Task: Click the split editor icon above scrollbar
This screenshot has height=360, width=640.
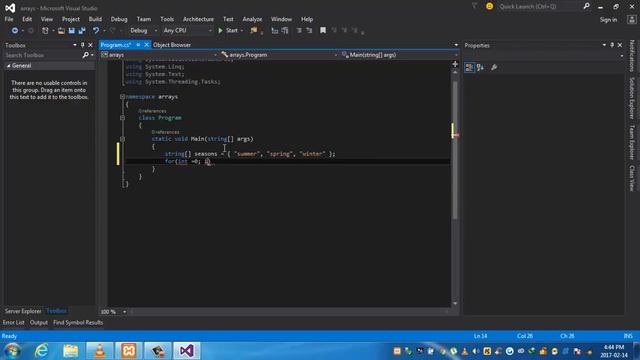Action: (455, 64)
